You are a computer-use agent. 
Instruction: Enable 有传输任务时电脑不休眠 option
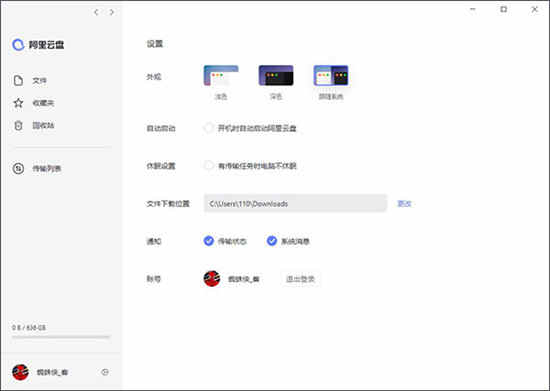pos(209,166)
